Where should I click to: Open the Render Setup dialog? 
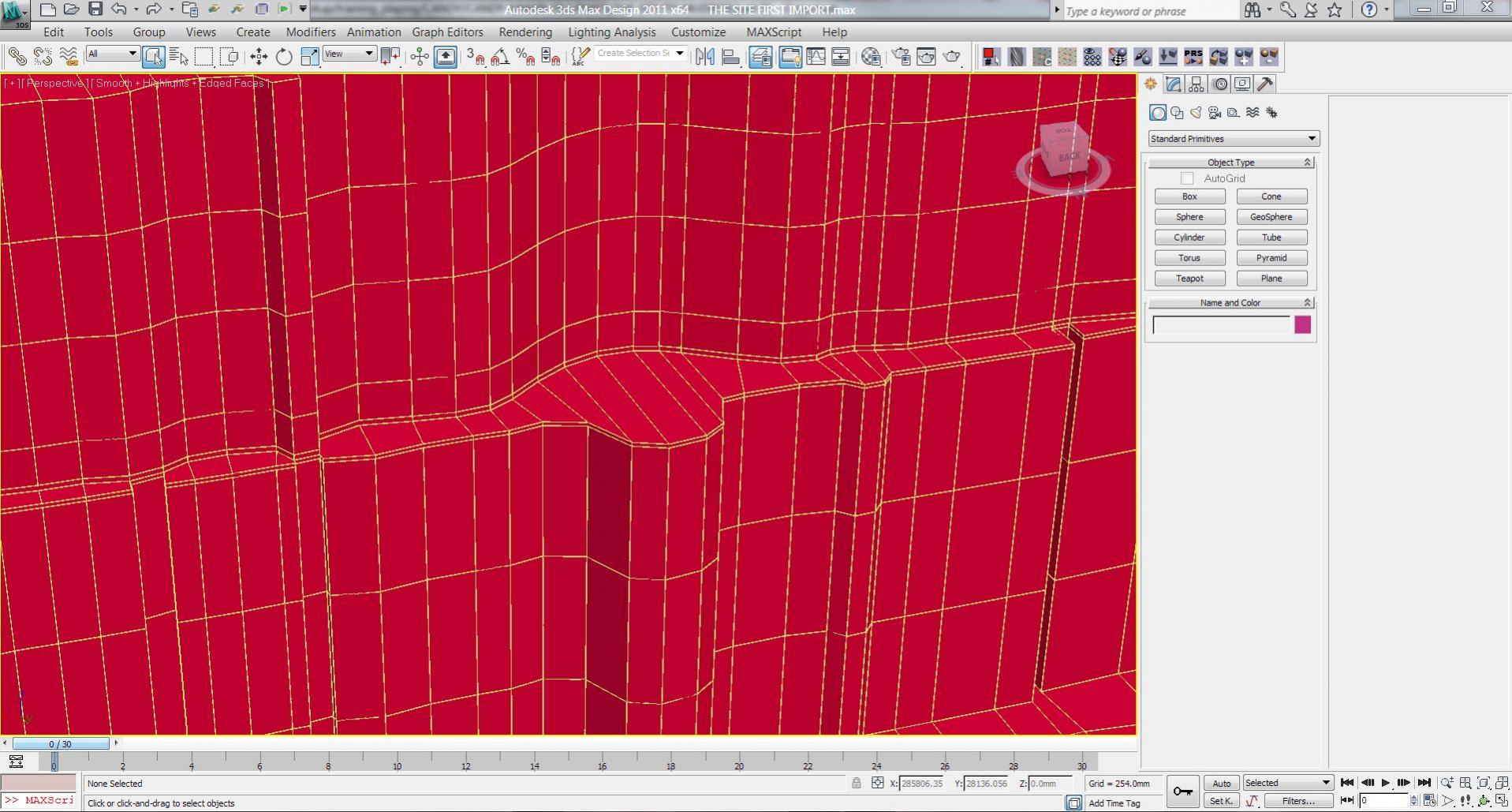coord(901,56)
